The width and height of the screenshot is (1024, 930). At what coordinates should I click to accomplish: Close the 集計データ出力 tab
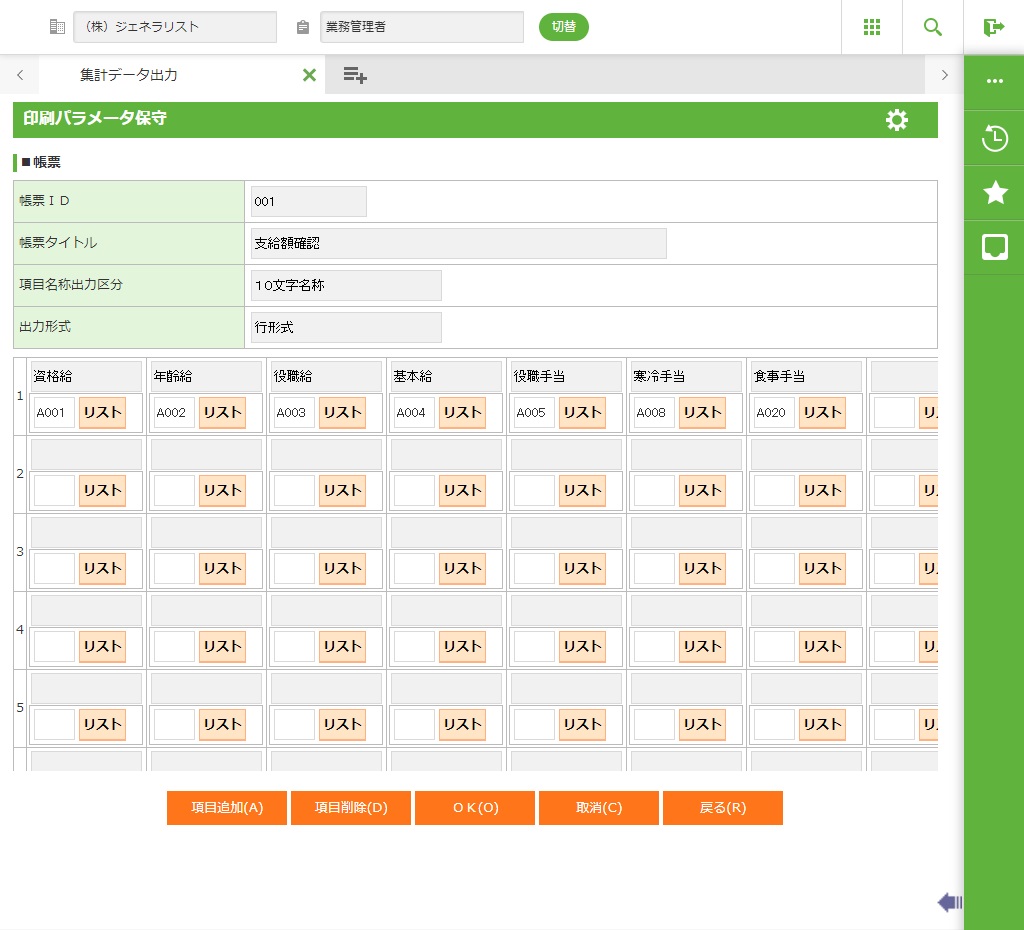[309, 75]
